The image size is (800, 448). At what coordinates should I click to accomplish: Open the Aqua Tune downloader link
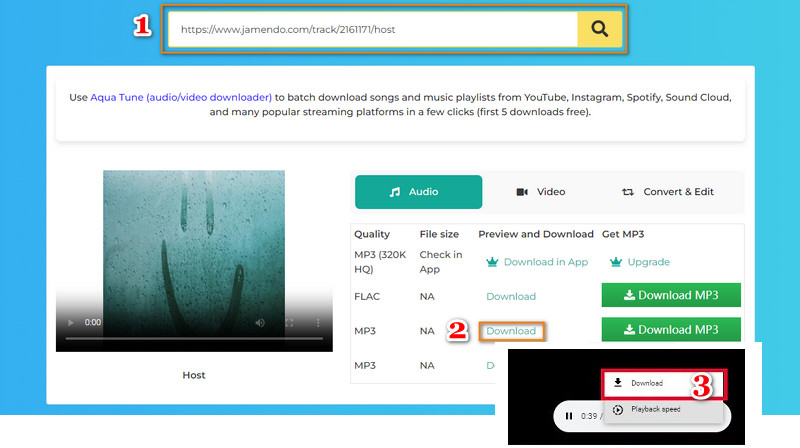181,97
